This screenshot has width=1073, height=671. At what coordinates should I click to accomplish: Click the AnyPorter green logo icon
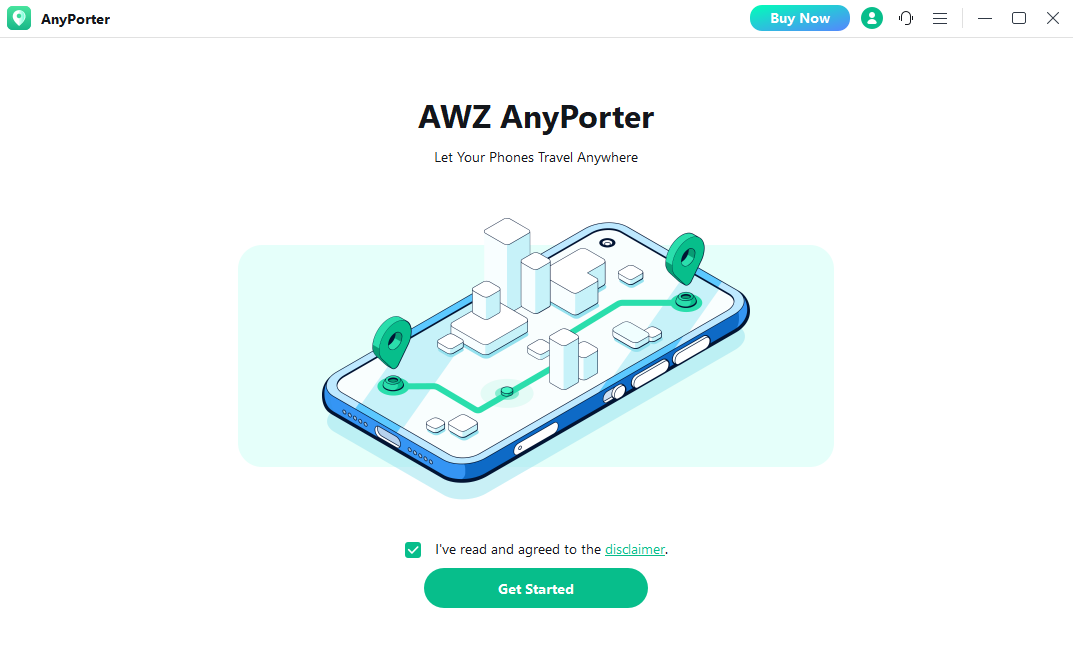coord(19,18)
